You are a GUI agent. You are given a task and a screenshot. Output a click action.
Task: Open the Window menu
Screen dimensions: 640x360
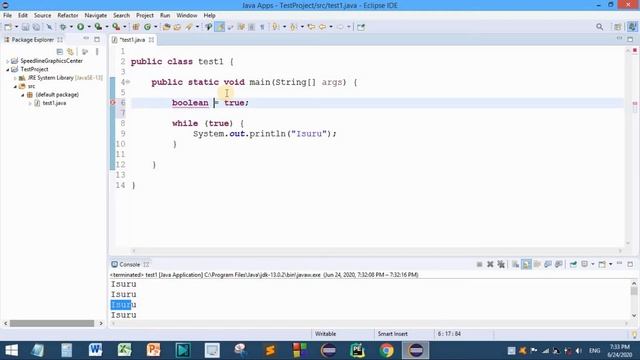[x=187, y=15]
